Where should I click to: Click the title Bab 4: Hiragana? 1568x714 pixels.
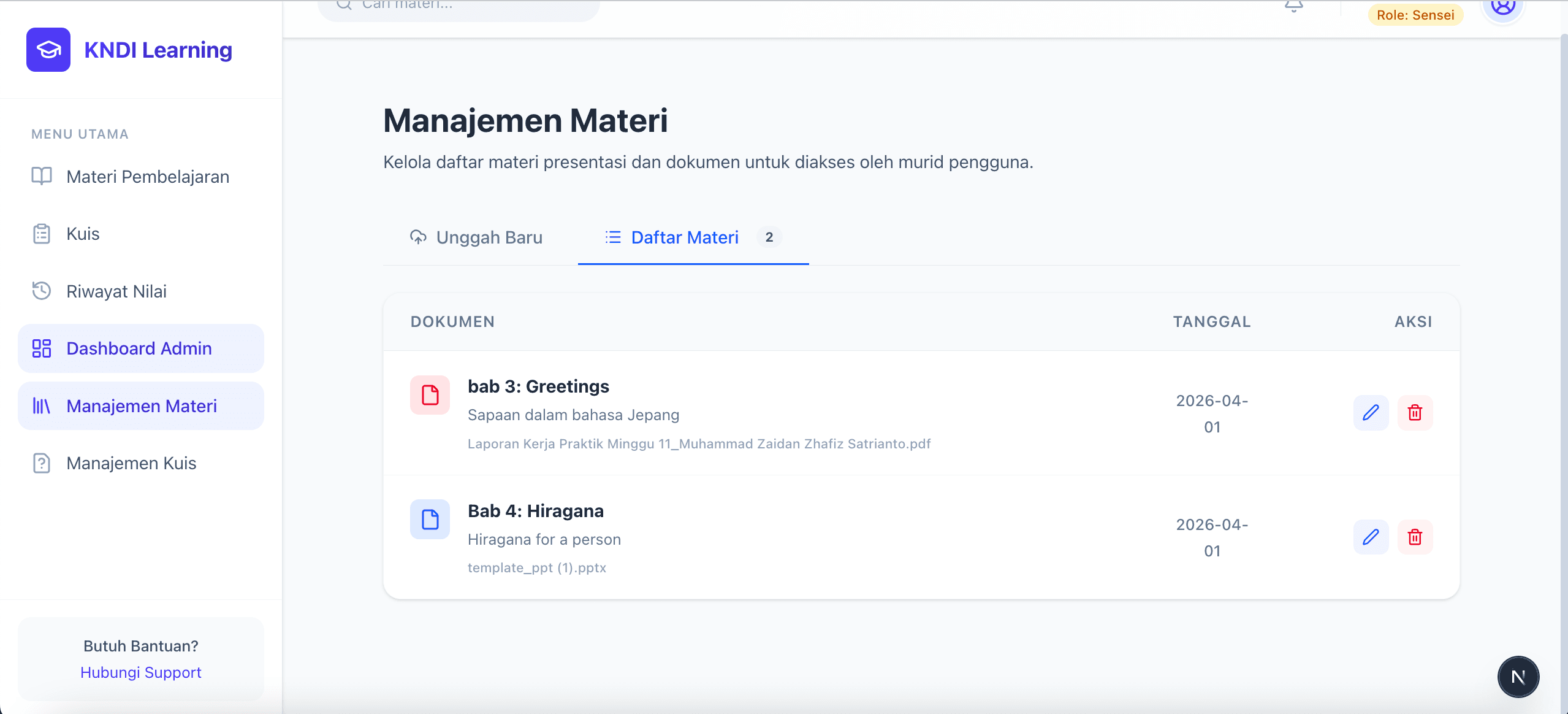(536, 511)
